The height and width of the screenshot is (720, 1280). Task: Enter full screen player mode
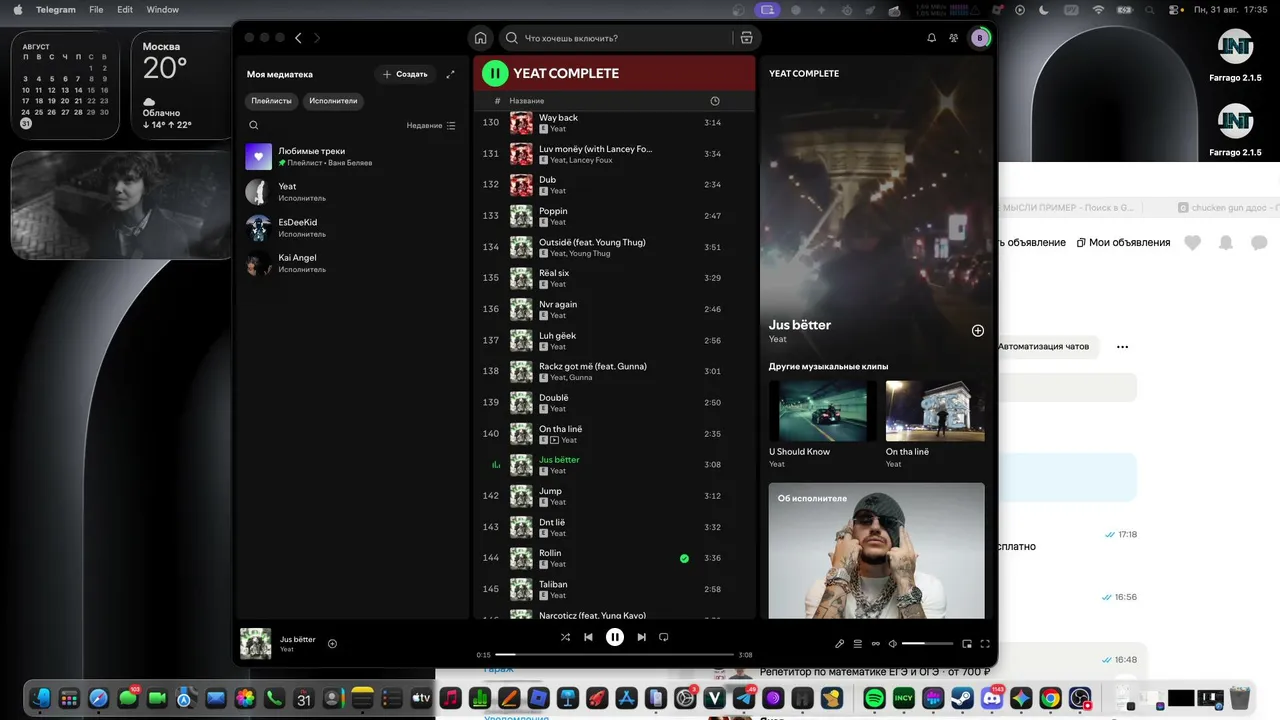click(x=985, y=644)
